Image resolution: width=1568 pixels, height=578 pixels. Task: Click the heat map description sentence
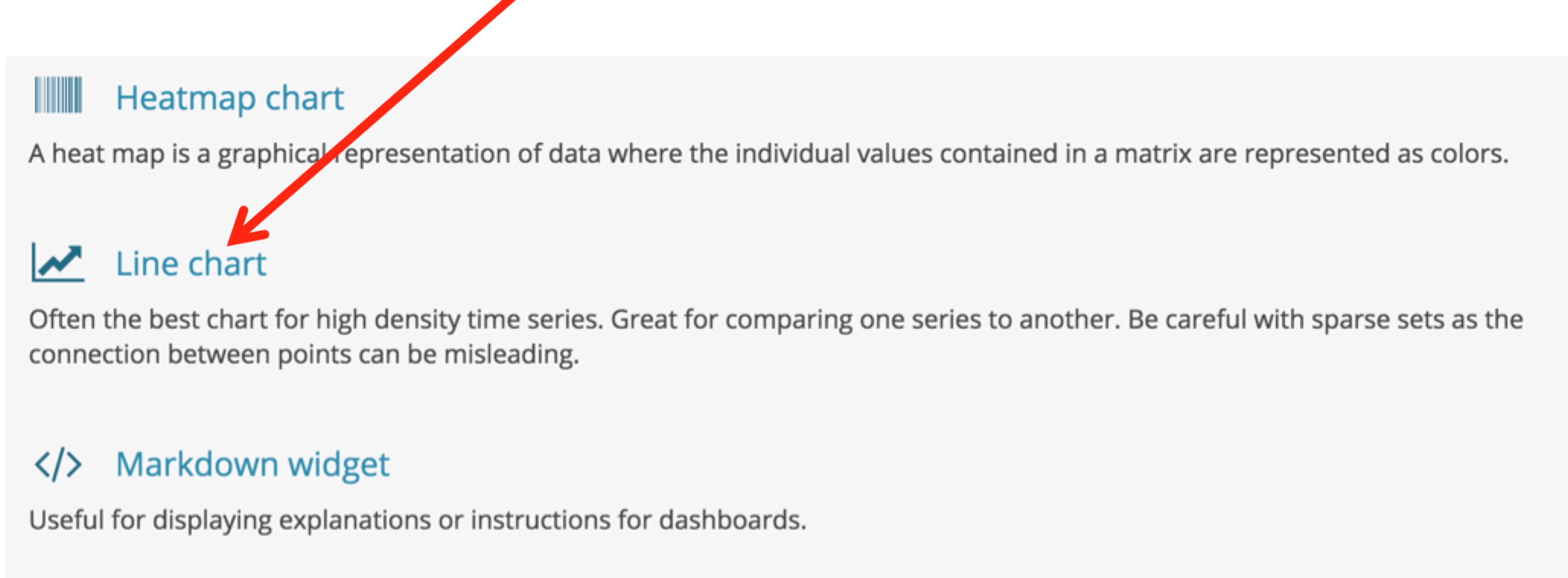[x=769, y=154]
